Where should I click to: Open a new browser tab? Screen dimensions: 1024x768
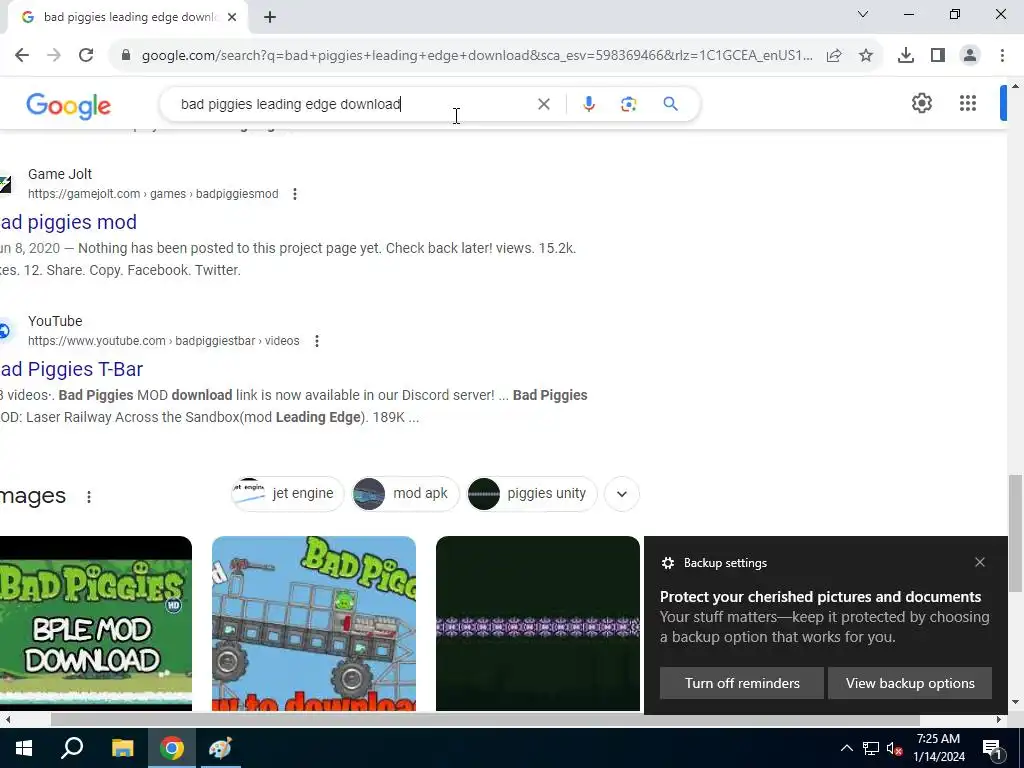tap(270, 17)
